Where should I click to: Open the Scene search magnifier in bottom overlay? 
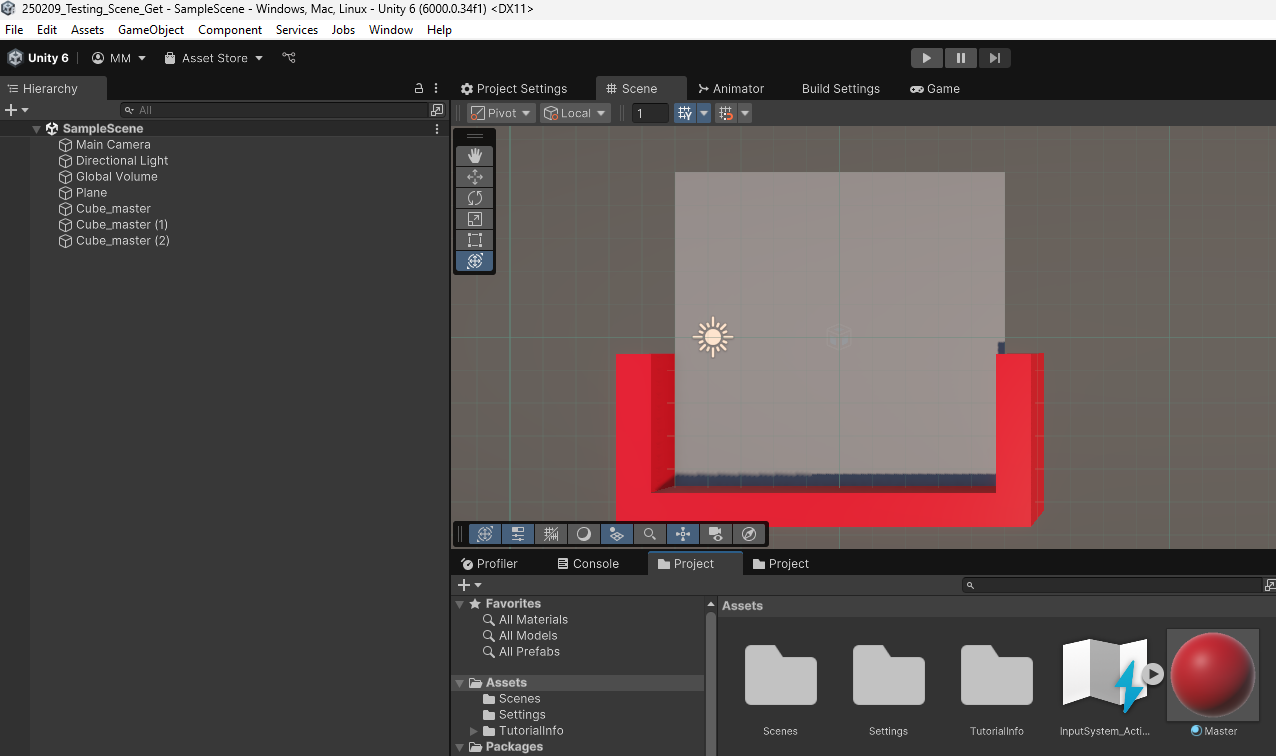point(650,534)
